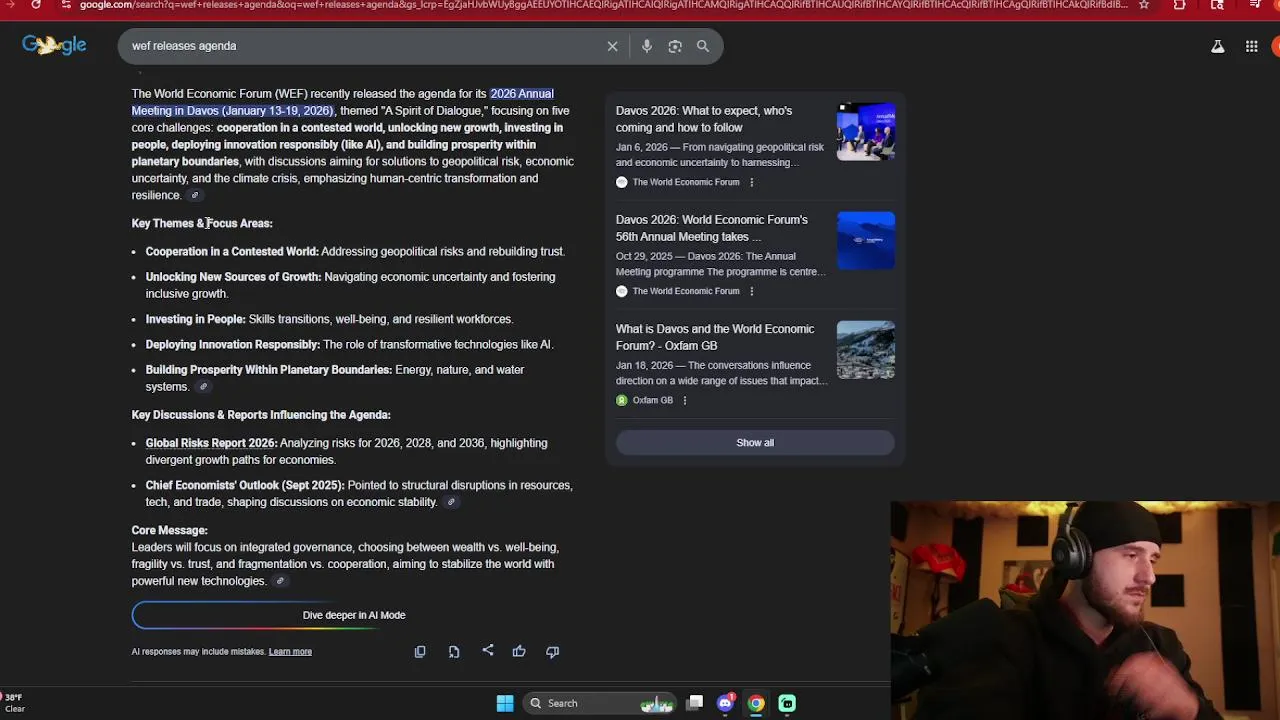
Task: Click 'Building Prosperity Within Planetary Boundaries:' text
Action: tap(269, 370)
